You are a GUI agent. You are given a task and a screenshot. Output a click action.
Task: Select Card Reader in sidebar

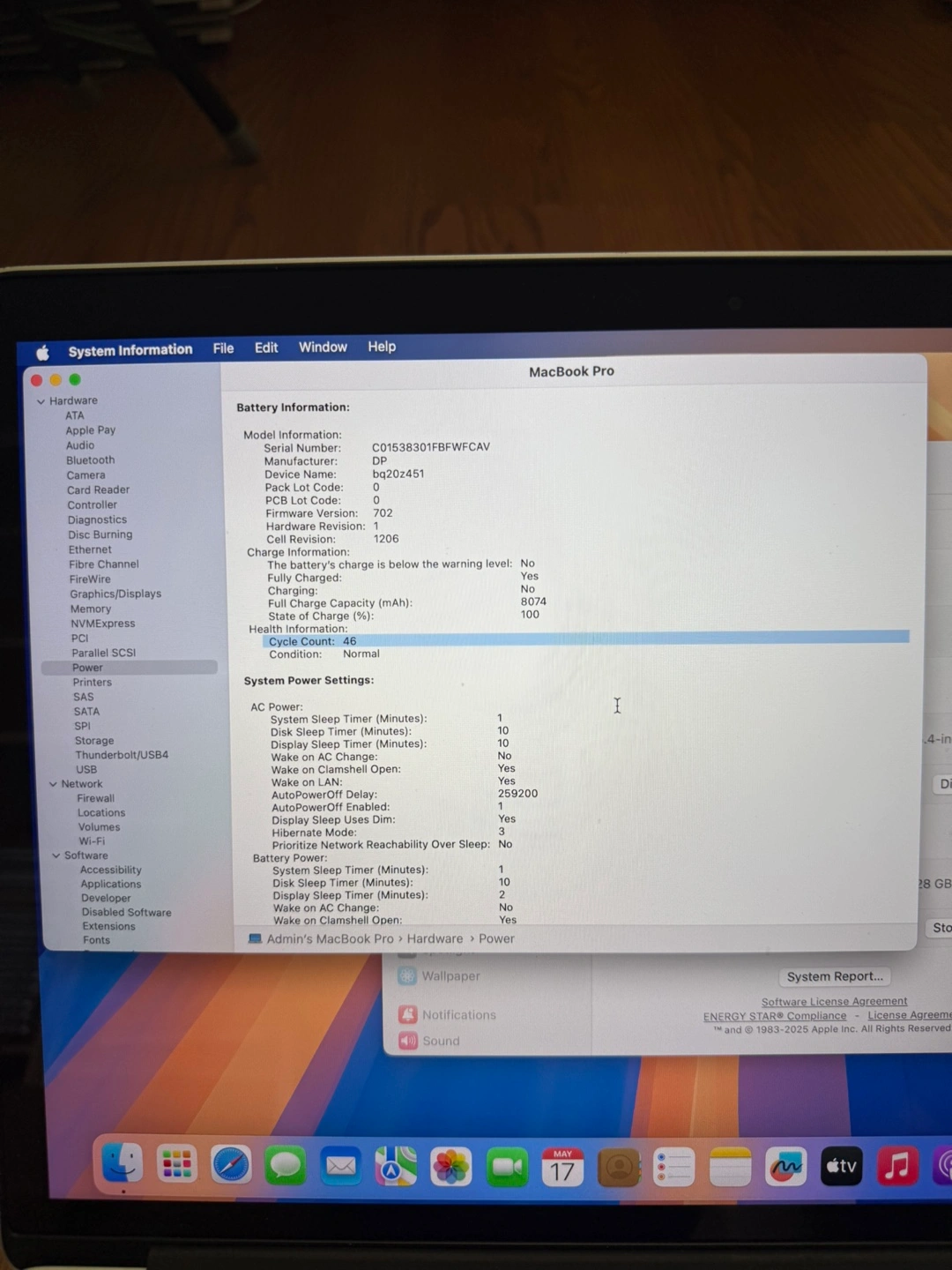[x=98, y=490]
